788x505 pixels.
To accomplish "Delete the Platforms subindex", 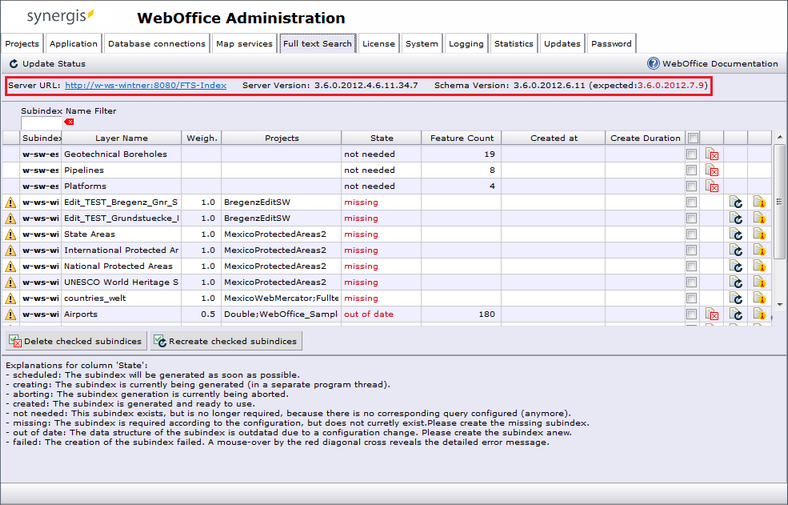I will point(712,186).
